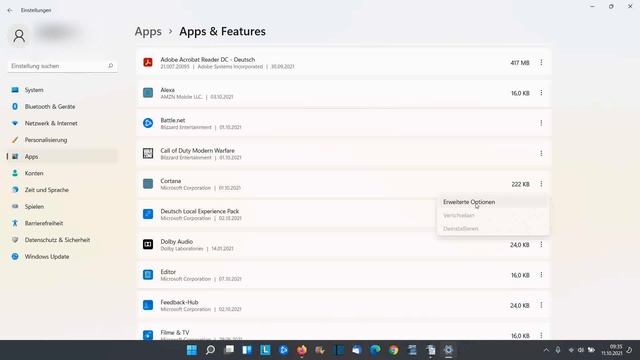The width and height of the screenshot is (640, 360).
Task: Click the Feedback-Hub app icon
Action: coord(148,305)
